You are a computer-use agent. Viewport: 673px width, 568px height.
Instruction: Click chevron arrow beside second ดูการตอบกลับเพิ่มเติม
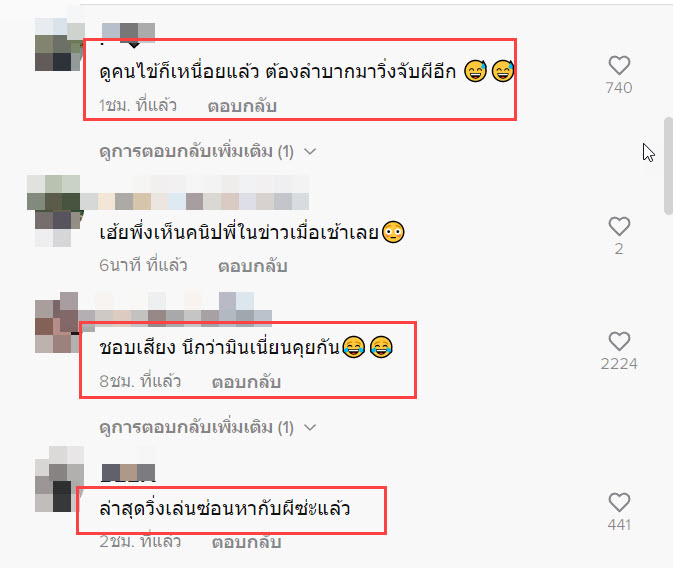(x=310, y=427)
